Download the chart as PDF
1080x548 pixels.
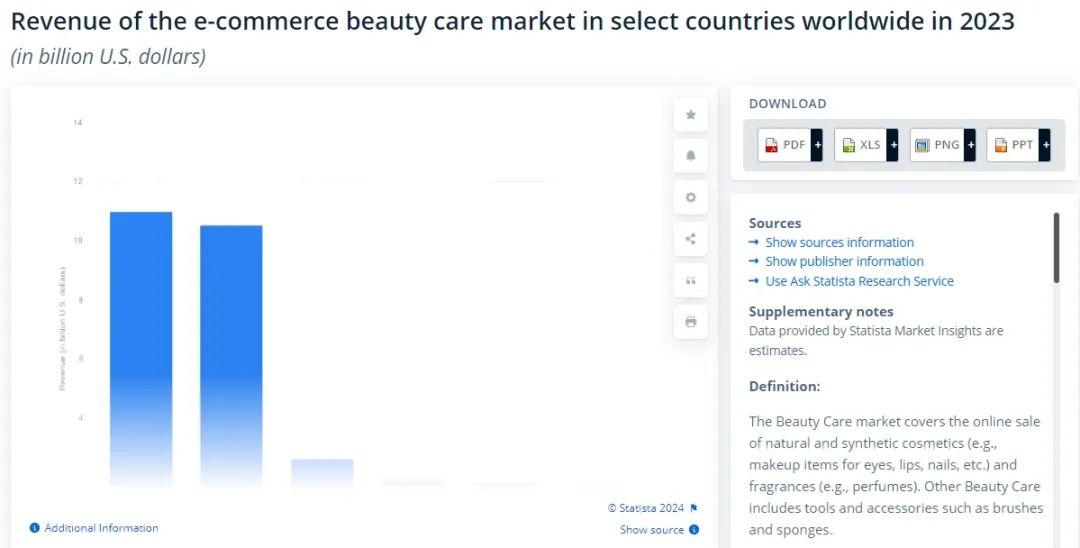[784, 145]
